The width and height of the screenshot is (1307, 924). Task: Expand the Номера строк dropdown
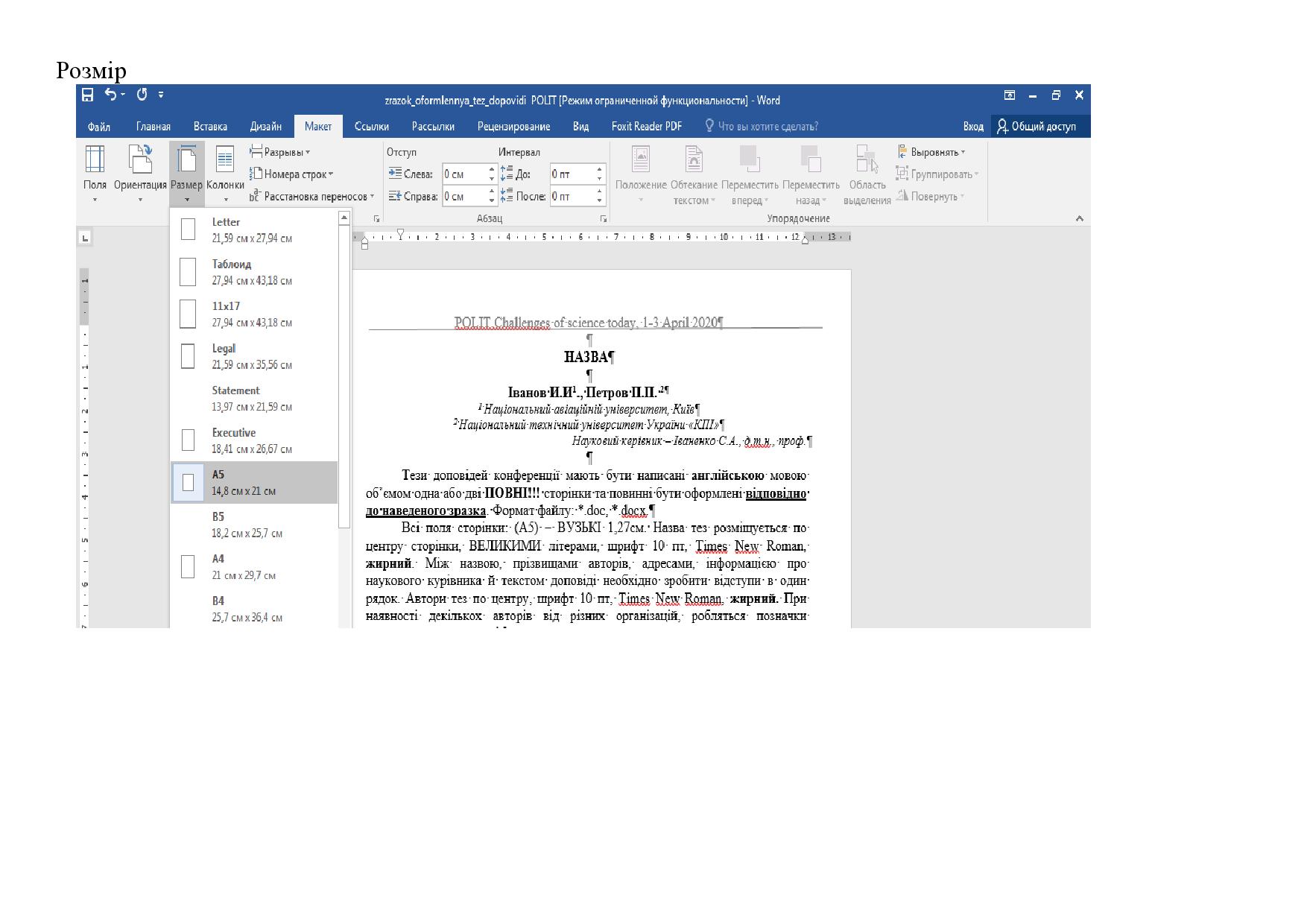[x=292, y=174]
